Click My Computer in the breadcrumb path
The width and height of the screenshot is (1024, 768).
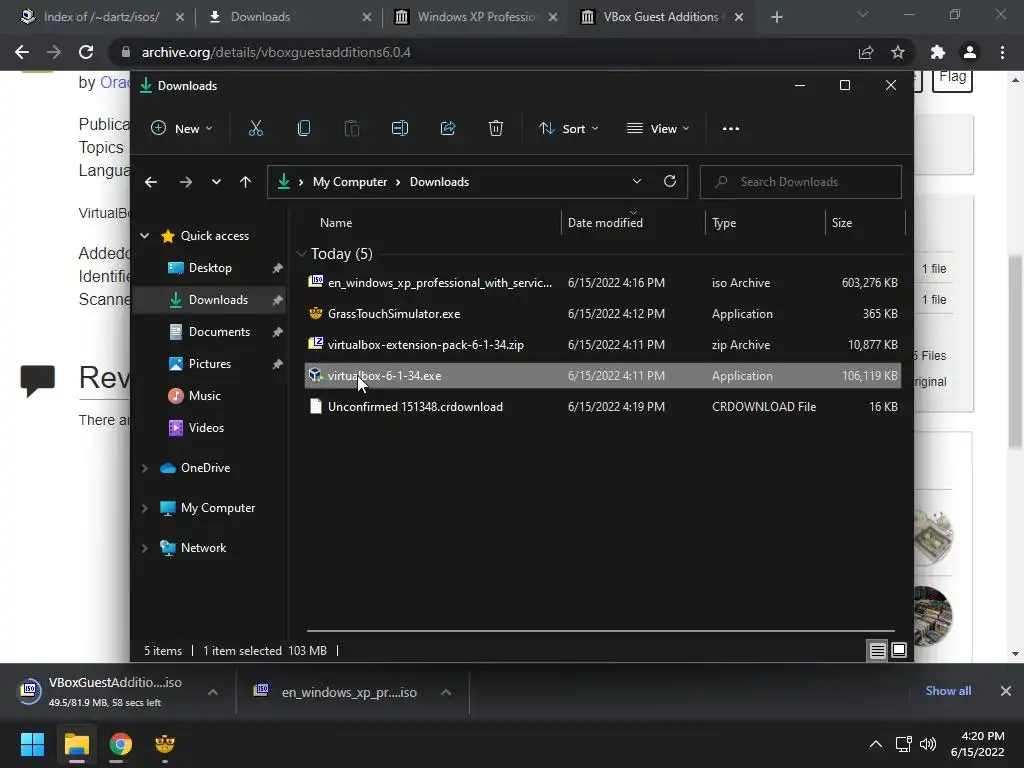click(x=350, y=182)
